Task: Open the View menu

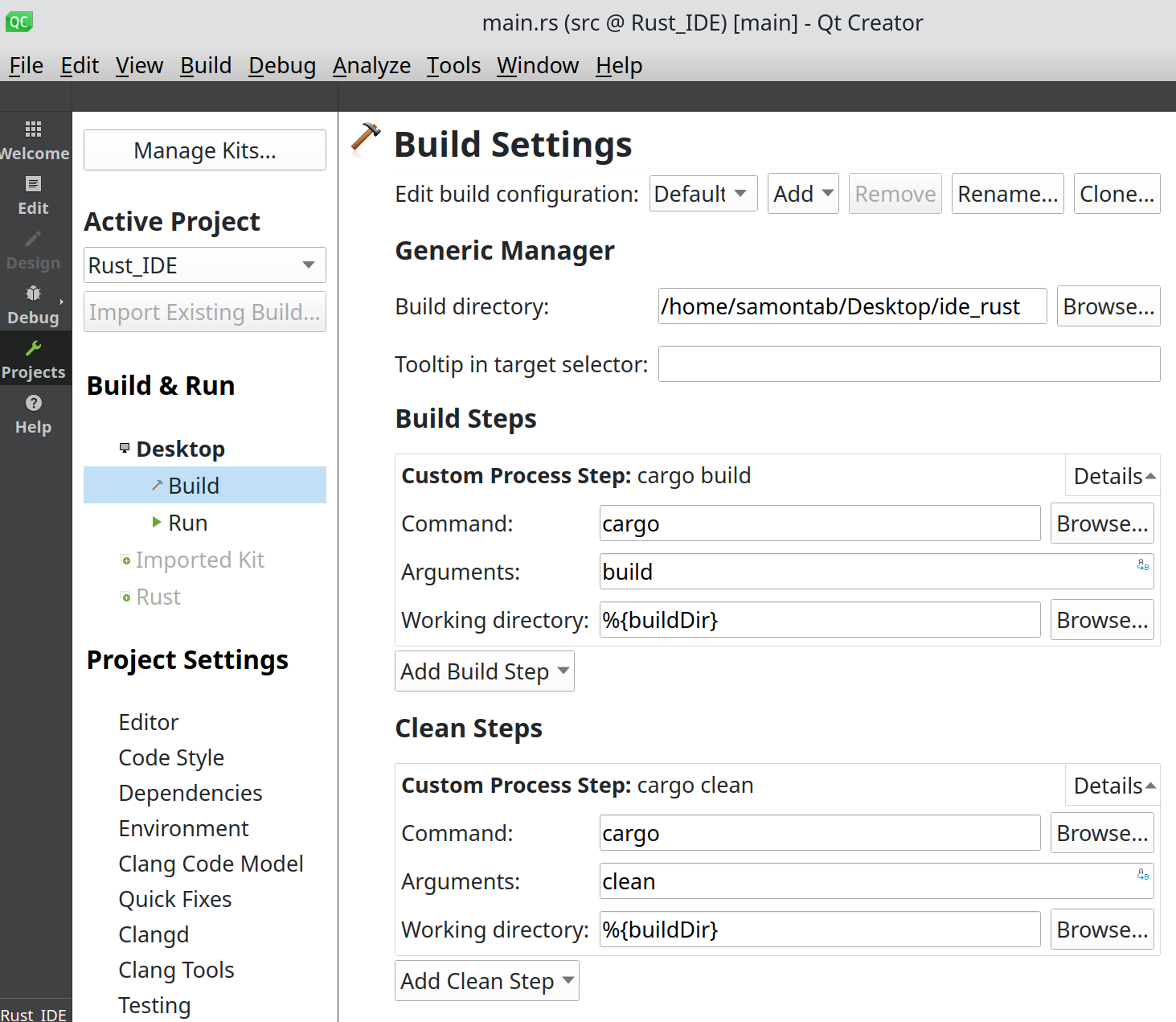Action: [x=139, y=65]
